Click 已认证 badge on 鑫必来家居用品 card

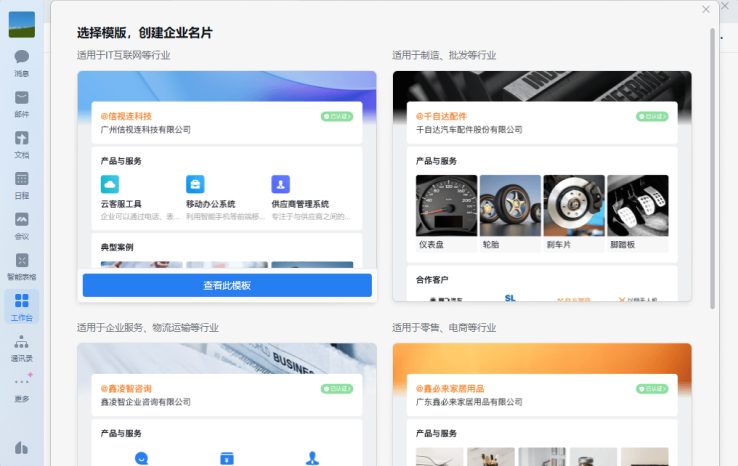click(652, 389)
